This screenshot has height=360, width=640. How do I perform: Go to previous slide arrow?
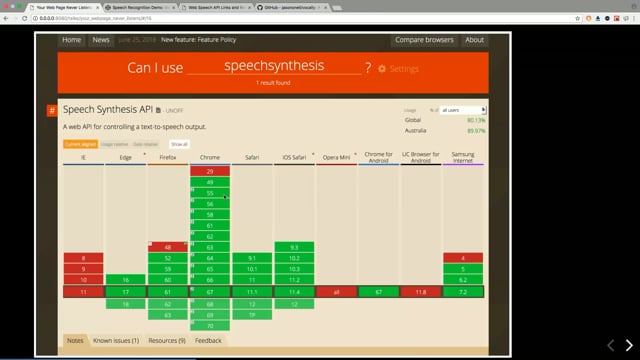(x=611, y=345)
